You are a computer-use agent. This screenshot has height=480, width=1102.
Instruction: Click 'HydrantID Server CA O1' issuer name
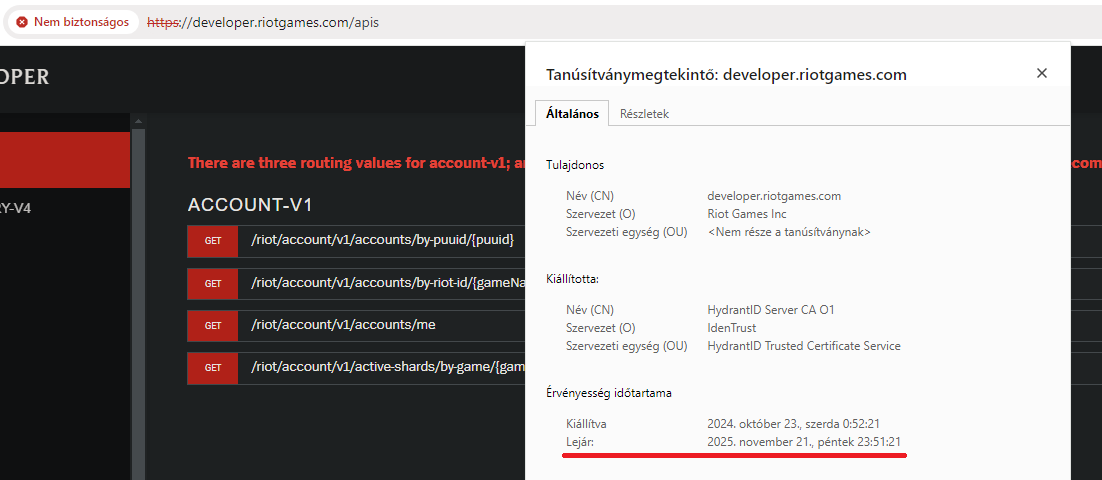coord(771,310)
